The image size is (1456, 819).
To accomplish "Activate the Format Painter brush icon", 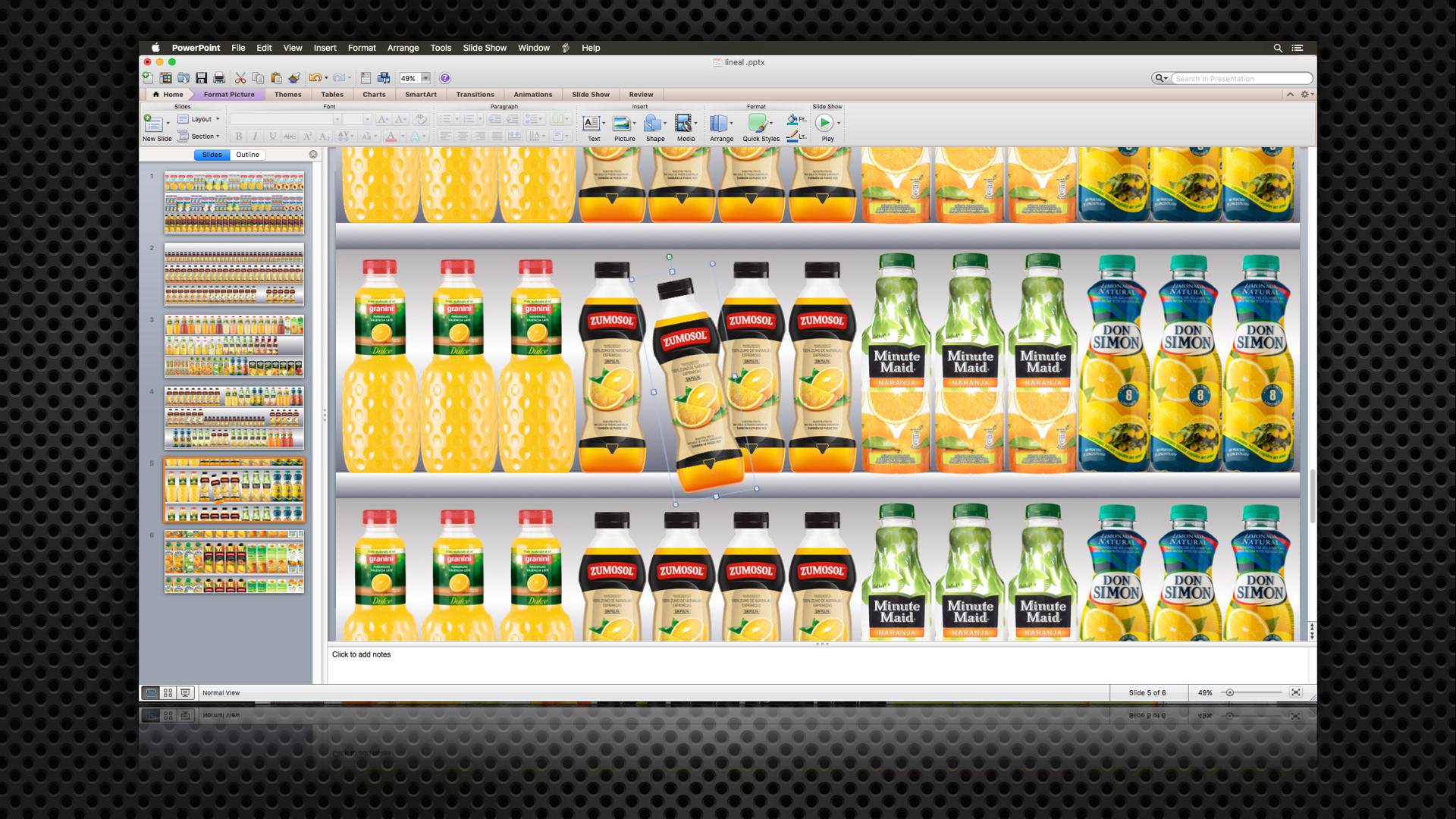I will pos(294,78).
